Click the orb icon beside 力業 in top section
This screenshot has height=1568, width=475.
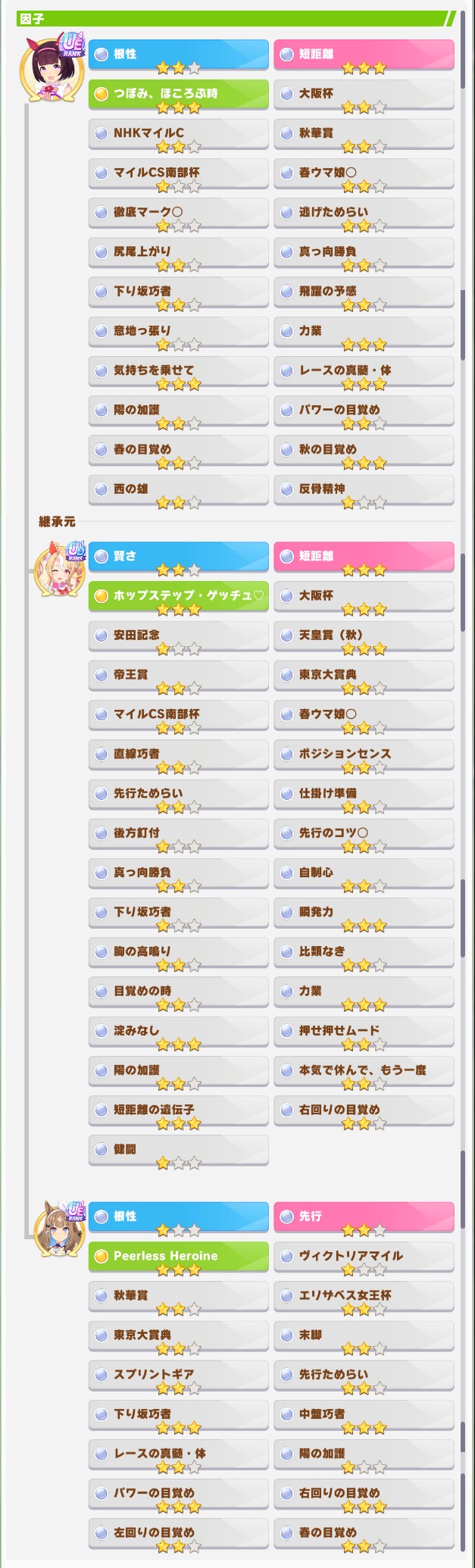[286, 331]
